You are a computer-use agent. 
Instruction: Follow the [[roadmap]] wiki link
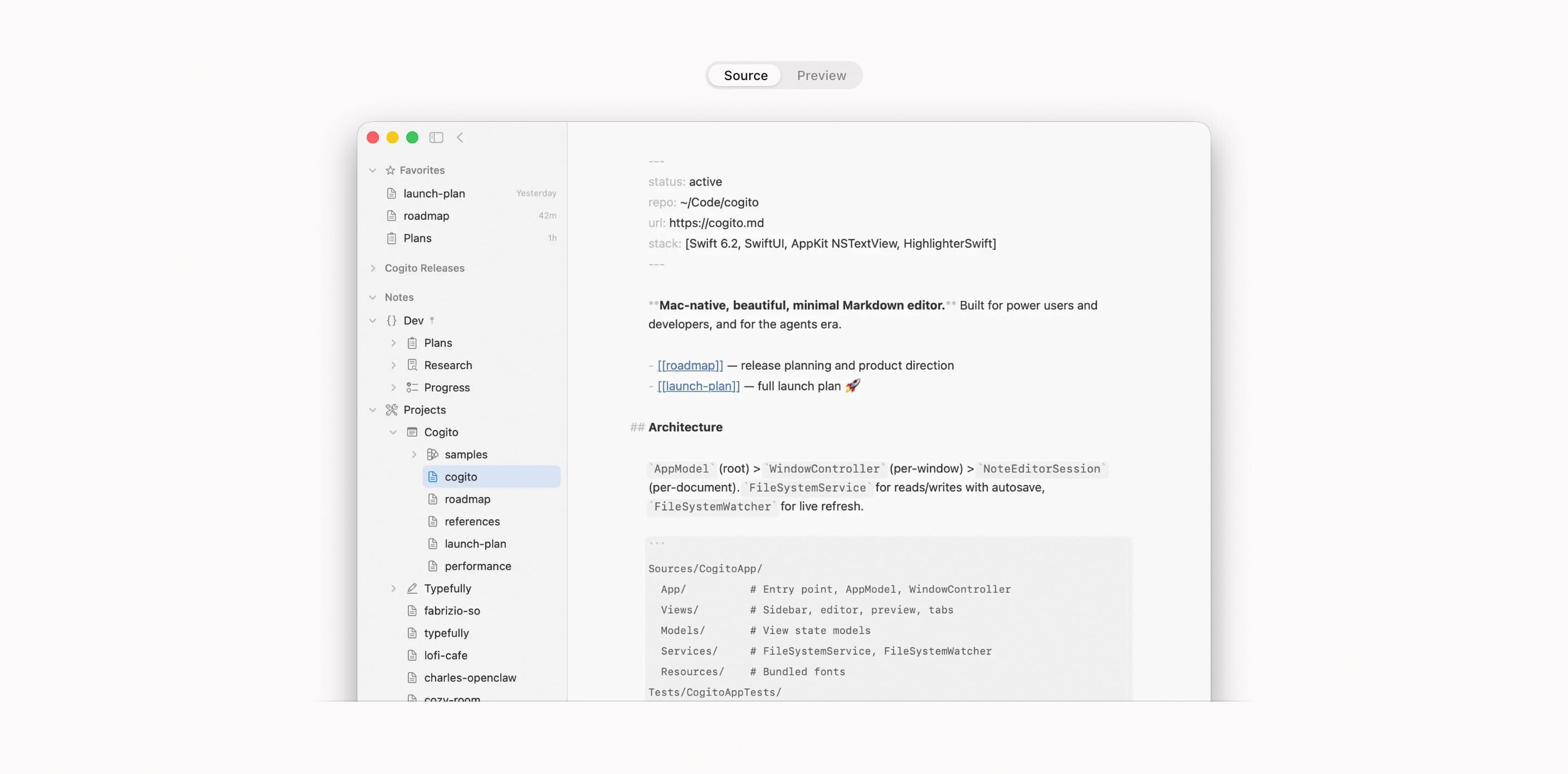pyautogui.click(x=690, y=366)
